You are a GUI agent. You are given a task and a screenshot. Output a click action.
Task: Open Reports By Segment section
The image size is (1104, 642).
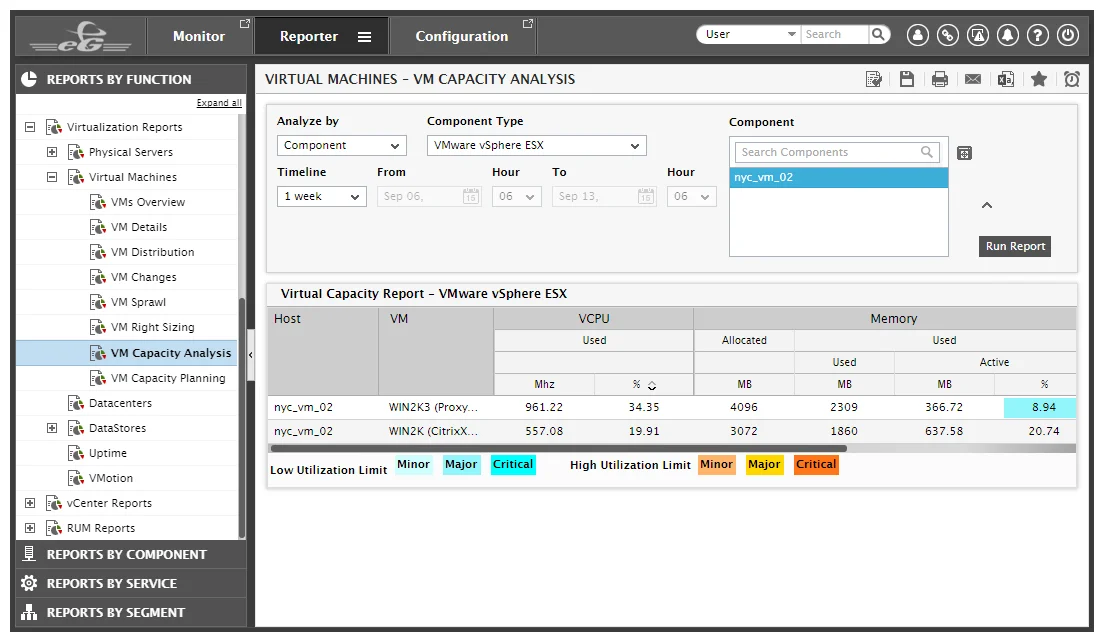[x=131, y=612]
